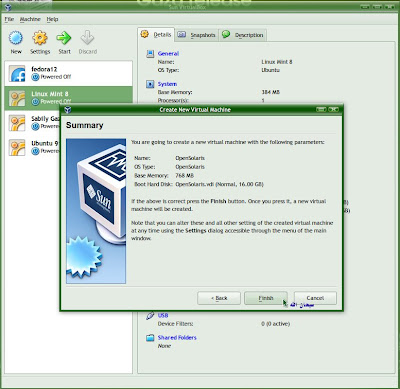Screen dimensions: 400x389
Task: Open the Shared Folders link
Action: (x=177, y=338)
